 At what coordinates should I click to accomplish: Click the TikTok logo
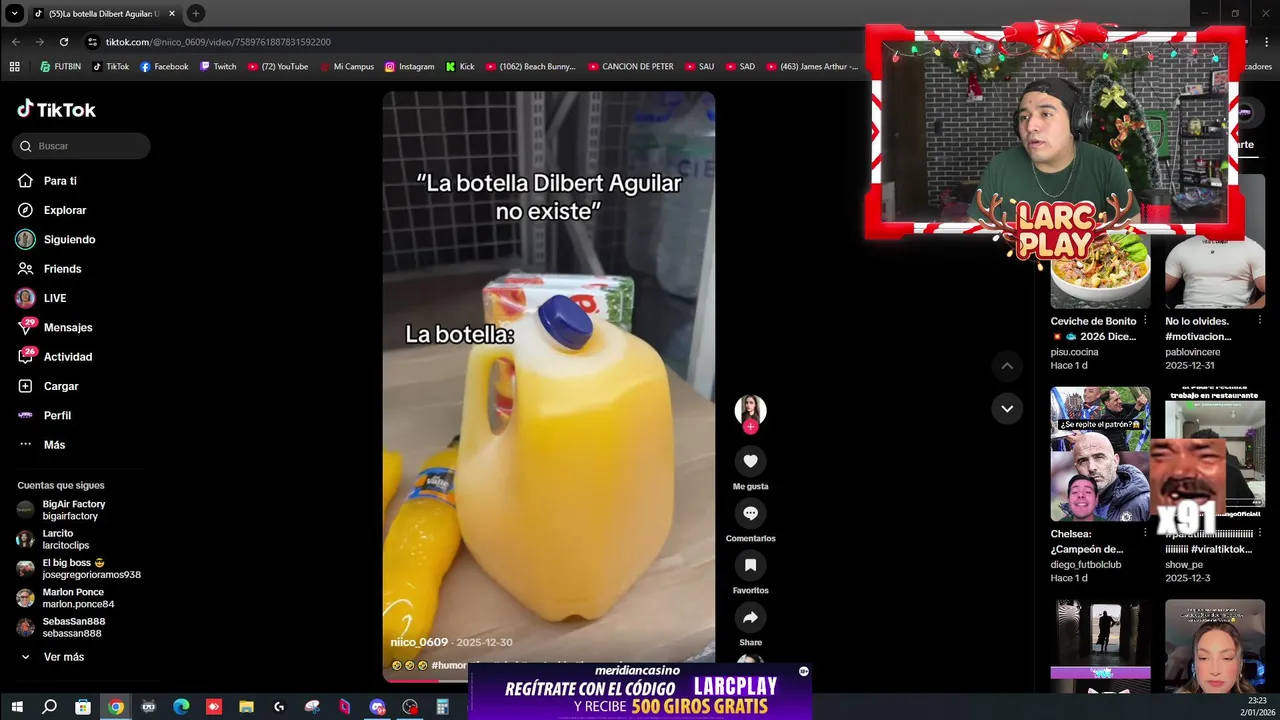pos(57,110)
